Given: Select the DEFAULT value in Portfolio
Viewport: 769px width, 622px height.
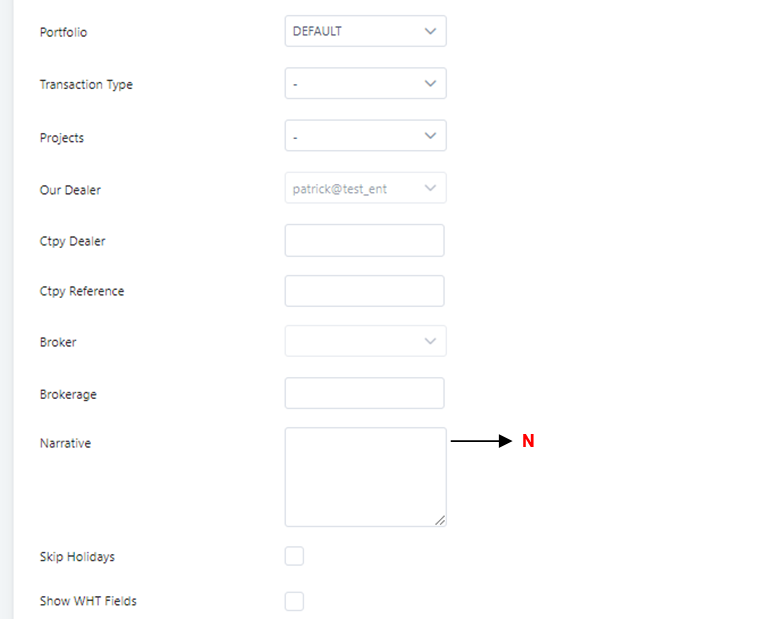Looking at the screenshot, I should (317, 31).
